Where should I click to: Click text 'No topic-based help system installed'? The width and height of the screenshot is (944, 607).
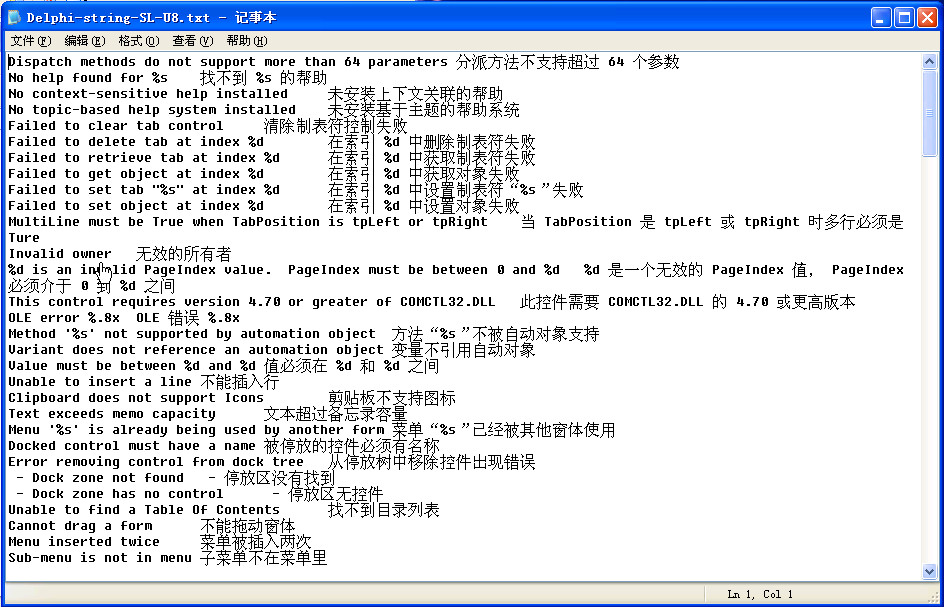152,110
